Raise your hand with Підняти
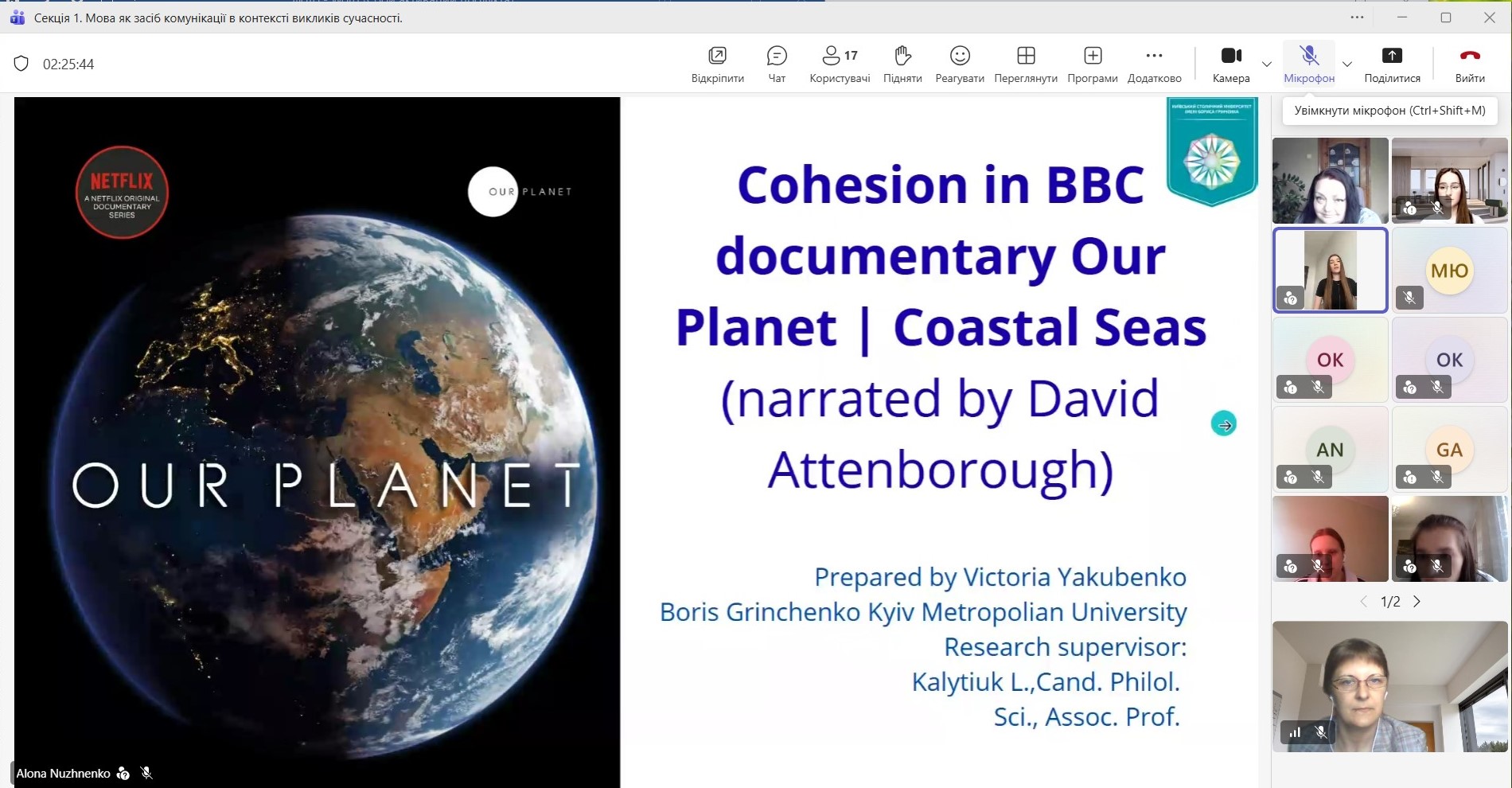1512x788 pixels. tap(902, 64)
